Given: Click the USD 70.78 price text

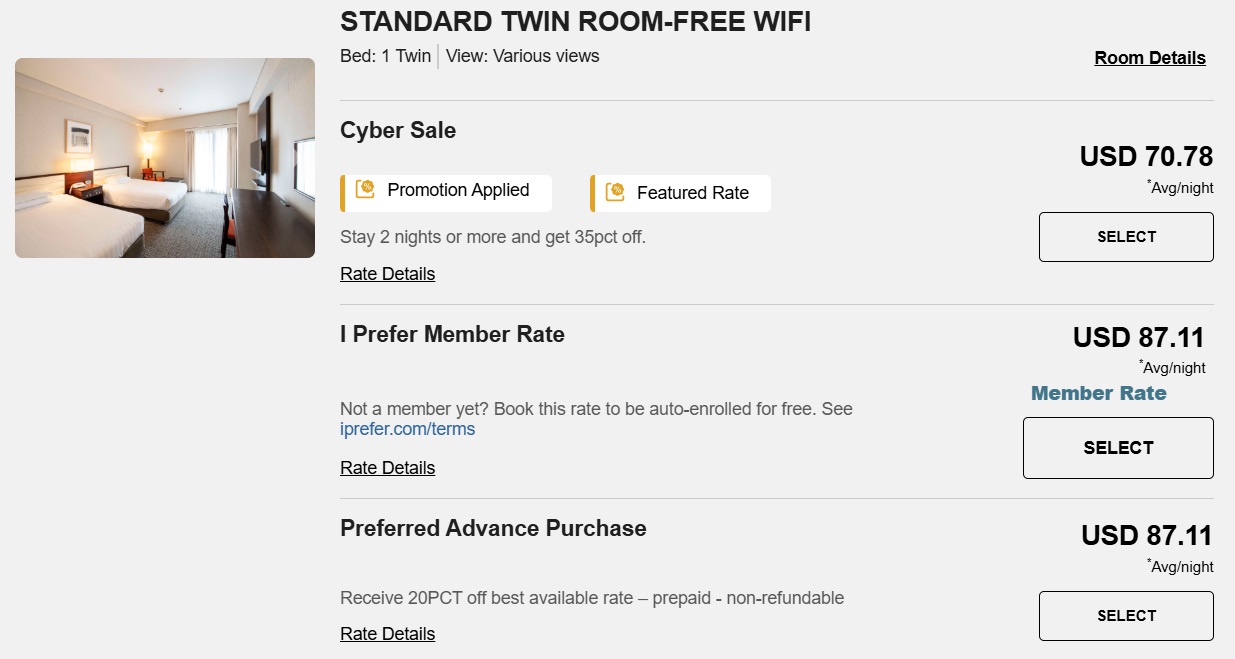Looking at the screenshot, I should click(1146, 156).
